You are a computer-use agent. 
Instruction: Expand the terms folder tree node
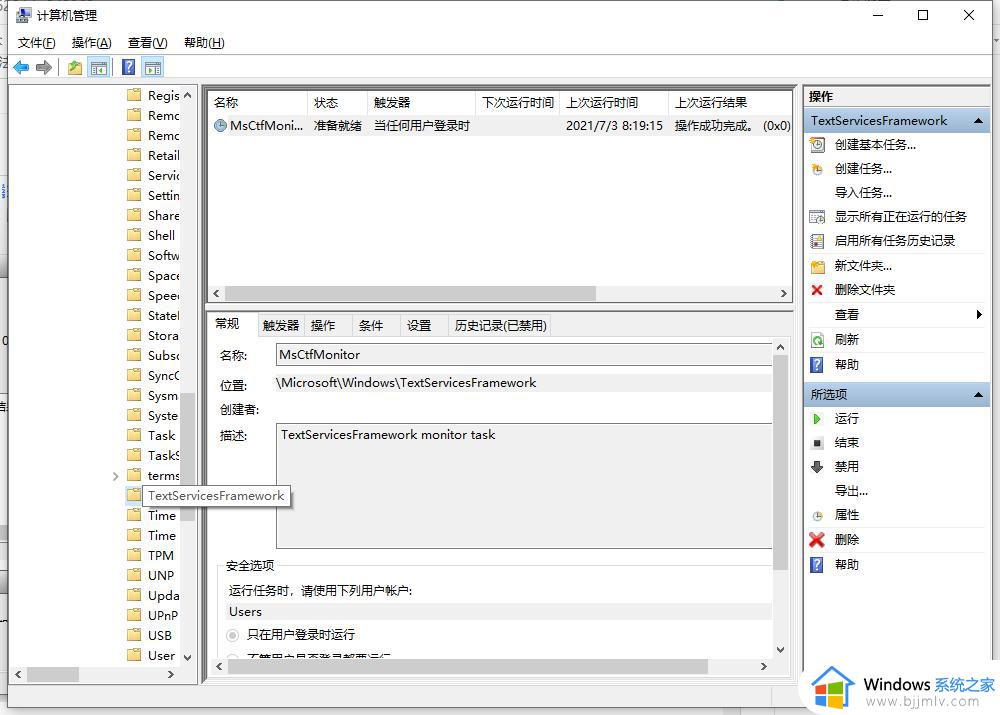click(x=115, y=476)
